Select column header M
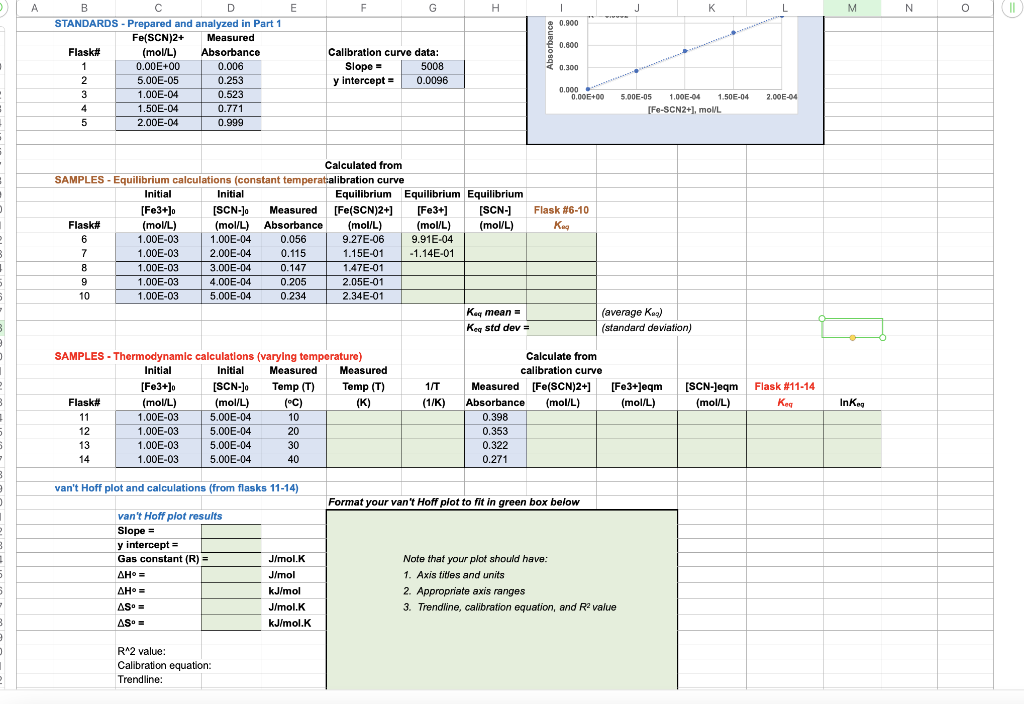Image resolution: width=1024 pixels, height=704 pixels. (852, 8)
